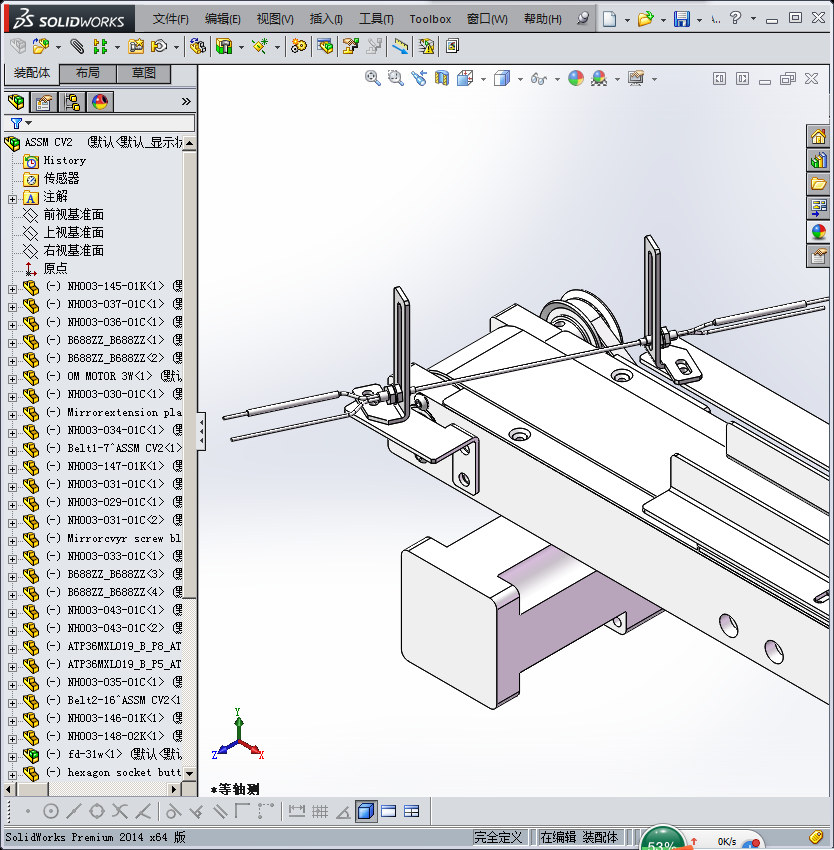The image size is (834, 850).
Task: Click 完全定义 in the status bar
Action: tap(497, 836)
